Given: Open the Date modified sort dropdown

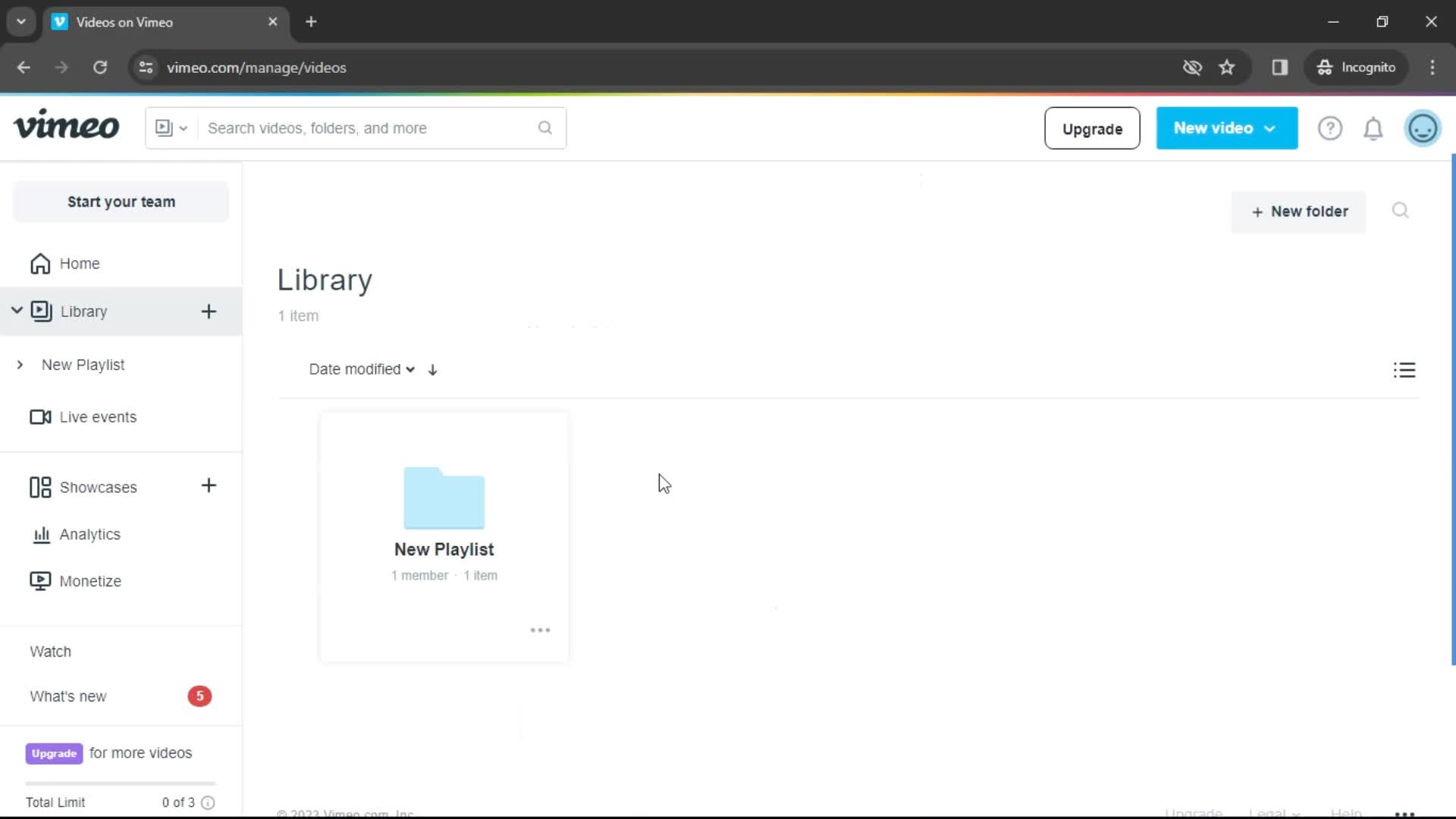Looking at the screenshot, I should click(x=362, y=369).
